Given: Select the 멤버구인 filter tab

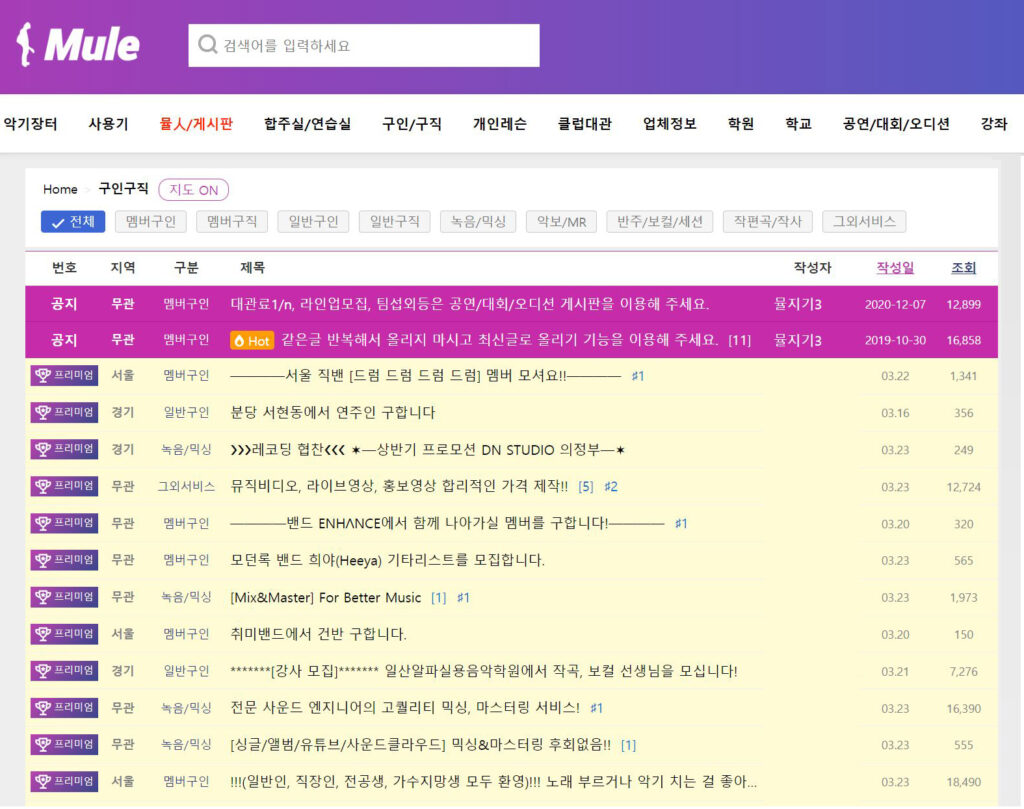Looking at the screenshot, I should [x=151, y=221].
